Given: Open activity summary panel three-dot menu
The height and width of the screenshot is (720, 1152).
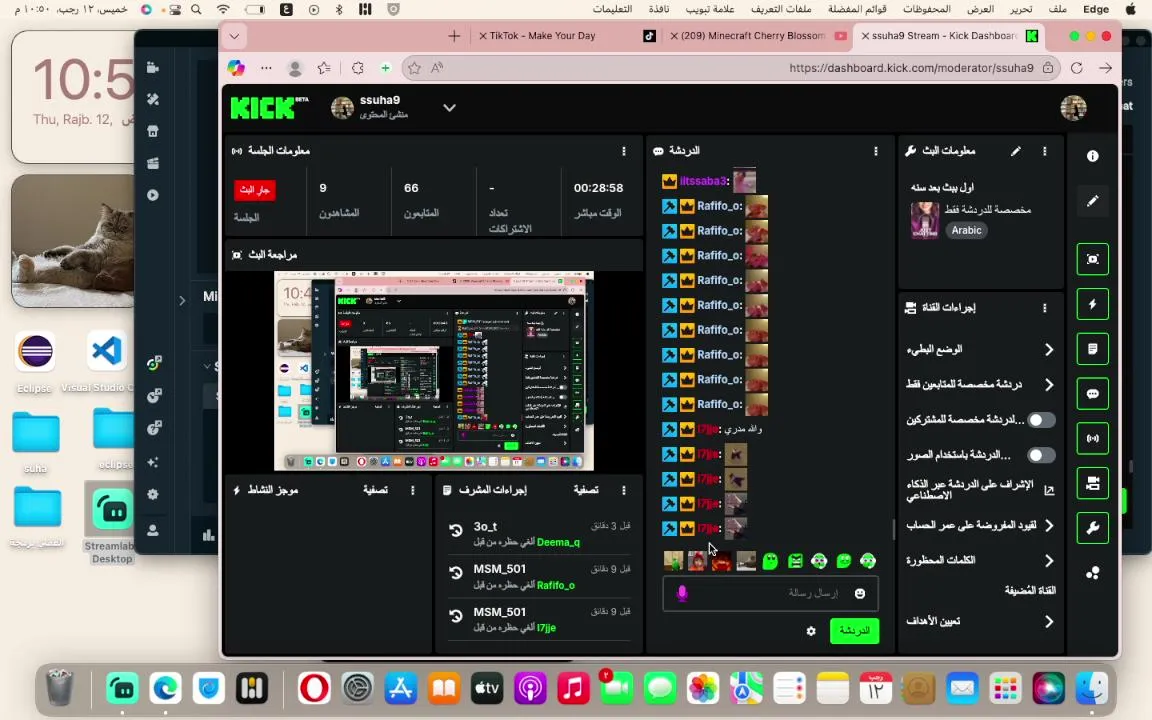Looking at the screenshot, I should [x=413, y=490].
